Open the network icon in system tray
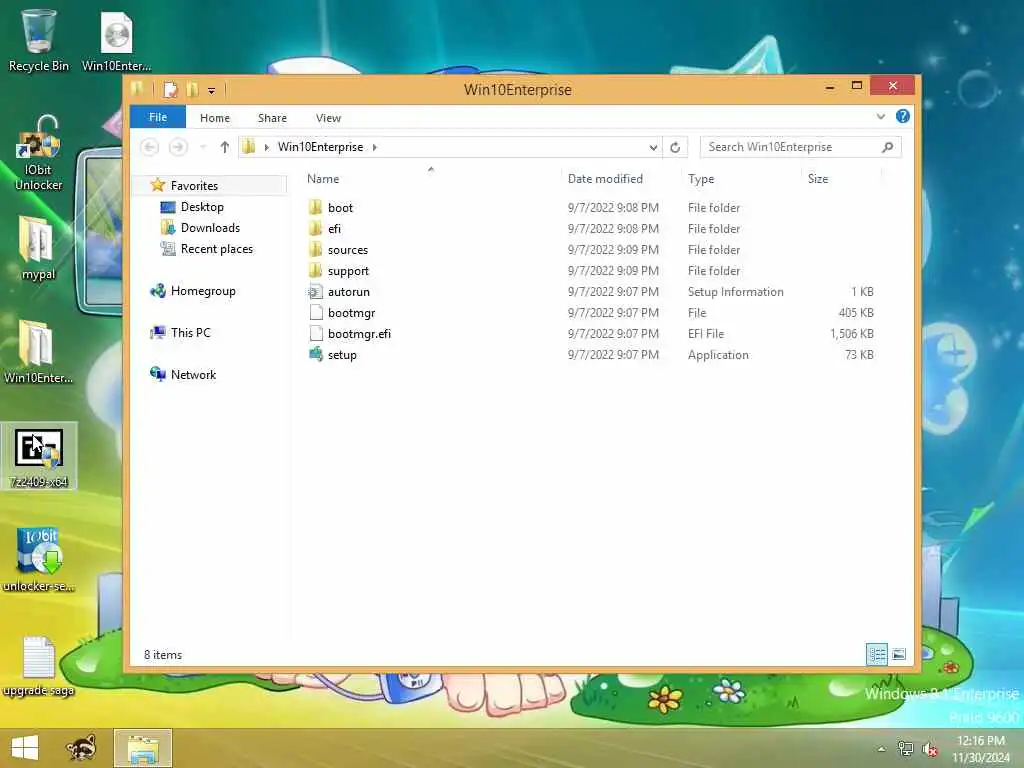1024x768 pixels. 905,748
